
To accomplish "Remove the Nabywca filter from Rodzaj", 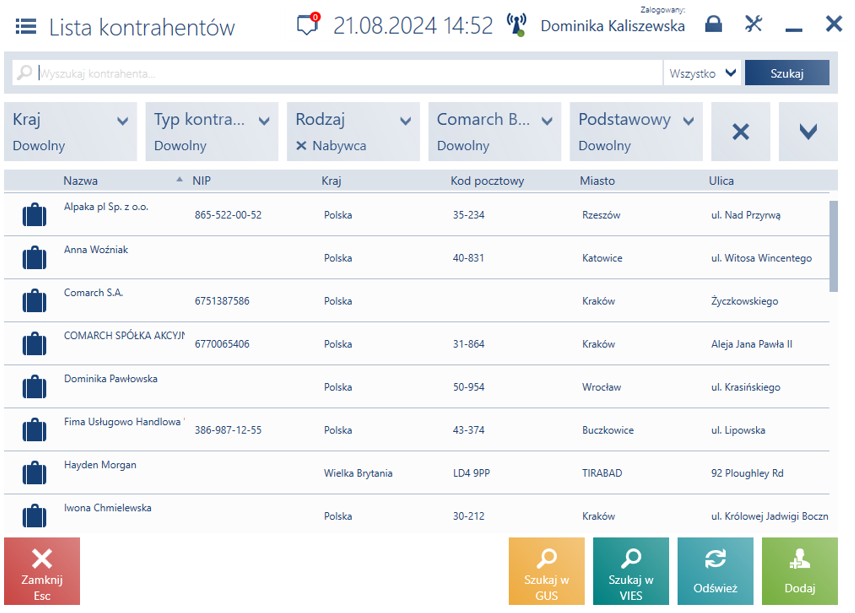I will pos(301,146).
